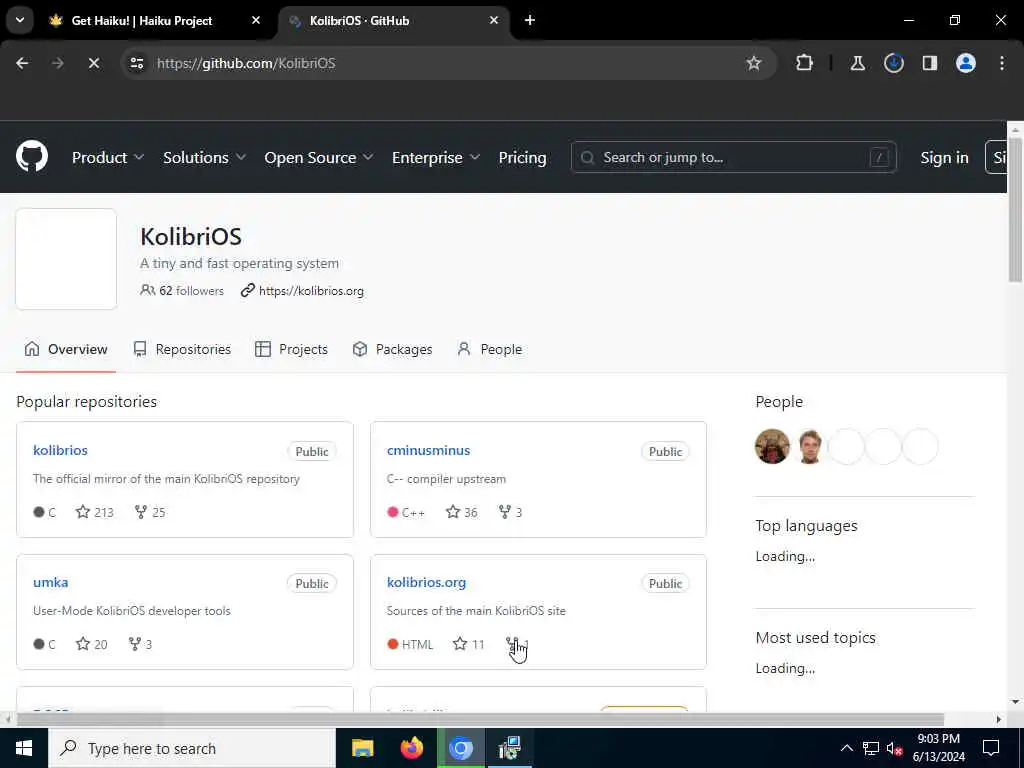Click the KolibriOS organization avatar
Viewport: 1024px width, 768px height.
[66, 259]
